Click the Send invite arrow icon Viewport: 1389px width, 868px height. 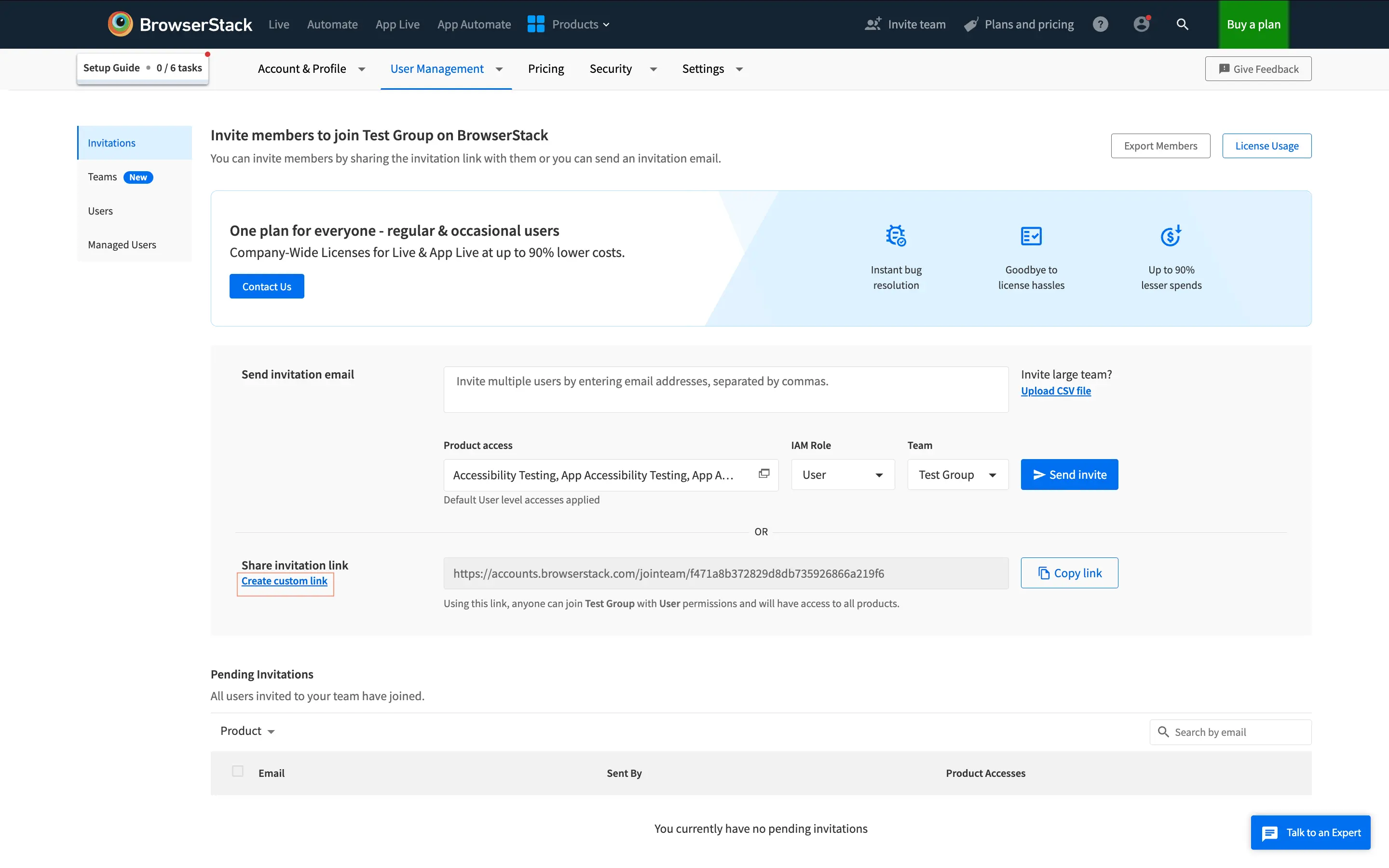pos(1039,474)
